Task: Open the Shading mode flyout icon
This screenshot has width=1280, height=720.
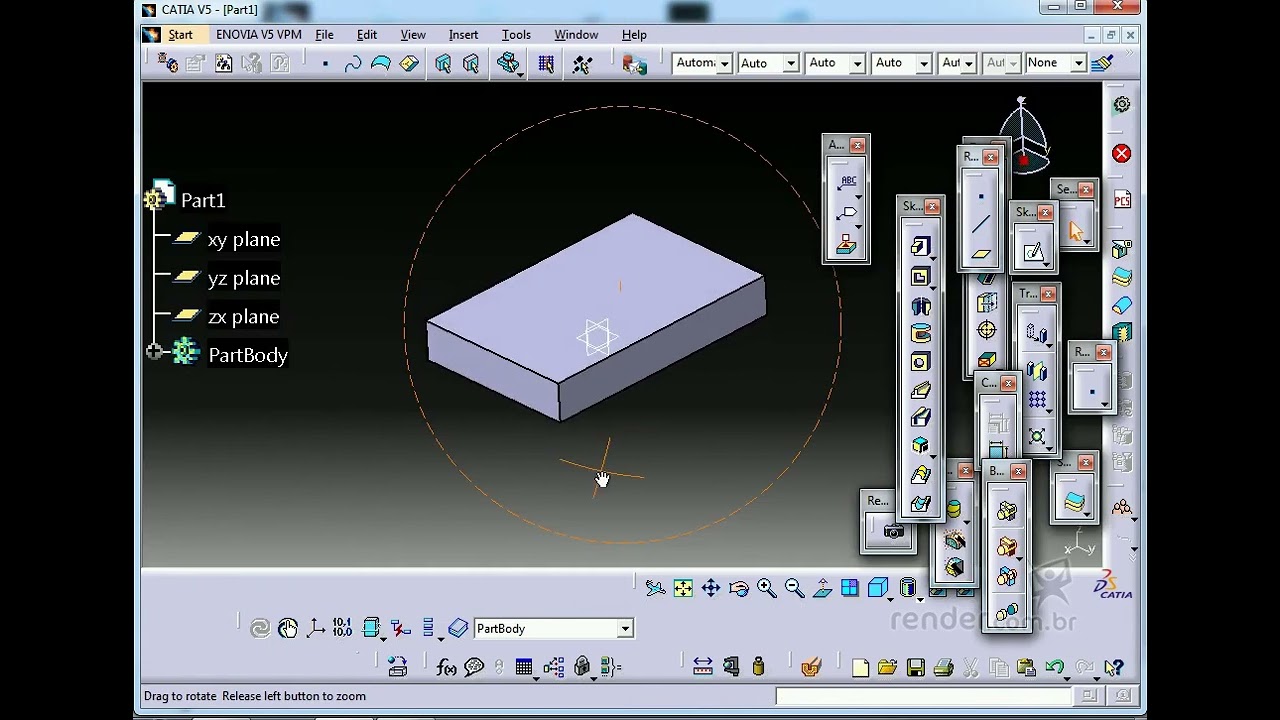Action: [x=907, y=589]
